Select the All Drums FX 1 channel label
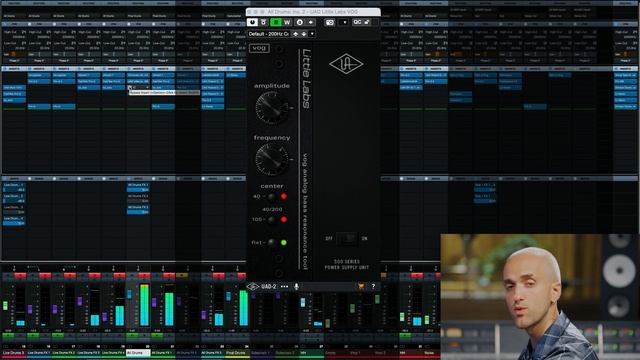The height and width of the screenshot is (360, 640). pyautogui.click(x=163, y=353)
